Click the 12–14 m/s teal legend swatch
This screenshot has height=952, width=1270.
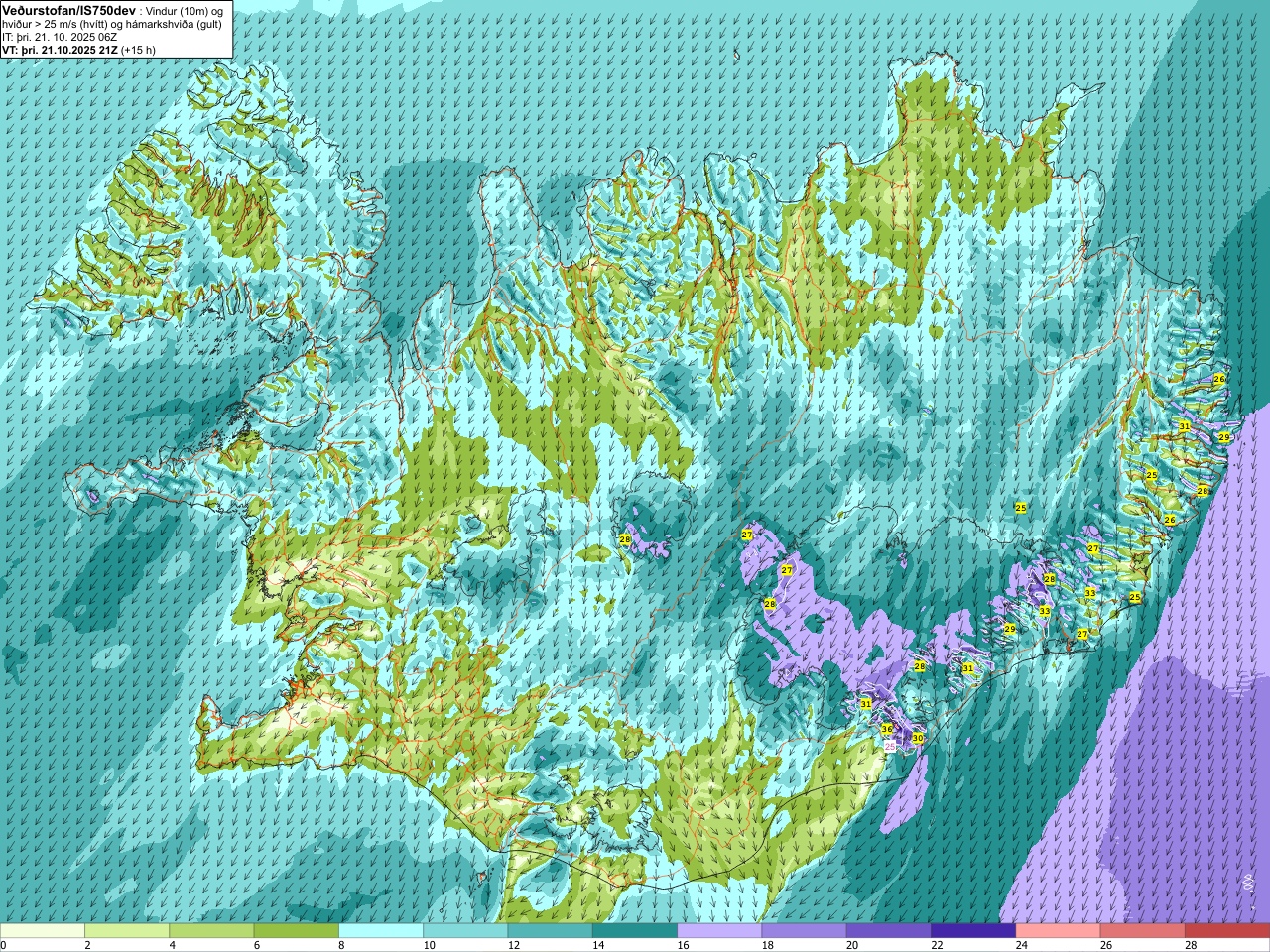550,931
